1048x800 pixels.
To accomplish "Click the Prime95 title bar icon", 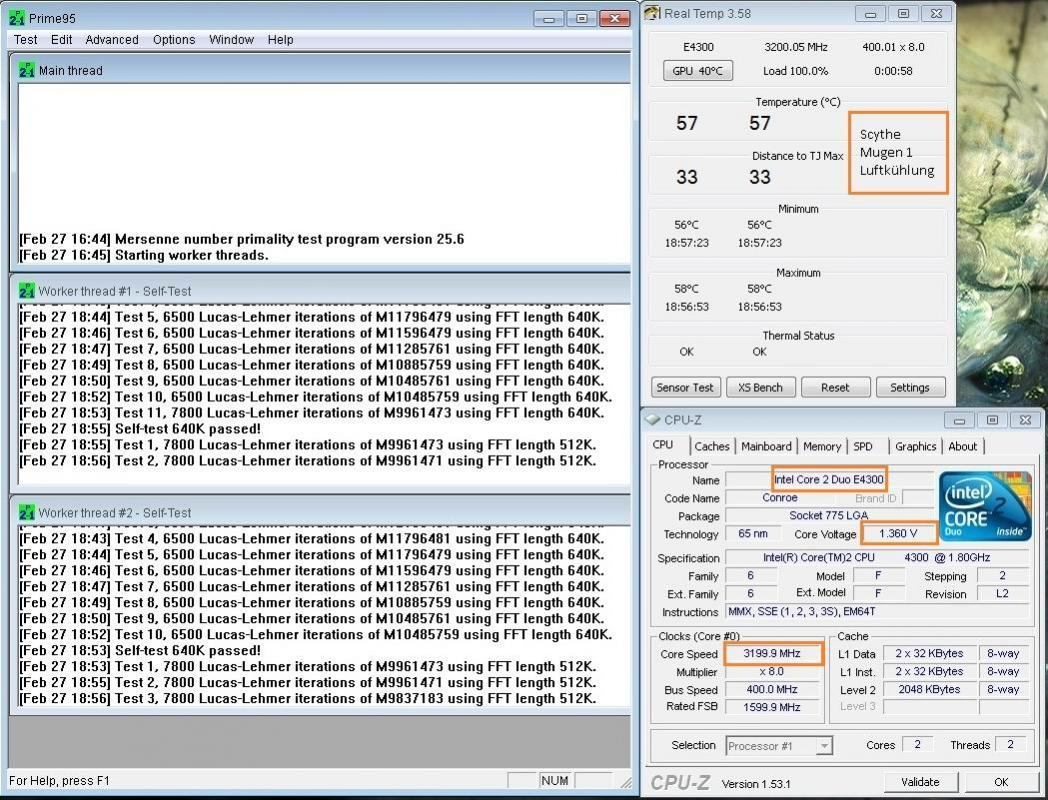I will pos(17,17).
